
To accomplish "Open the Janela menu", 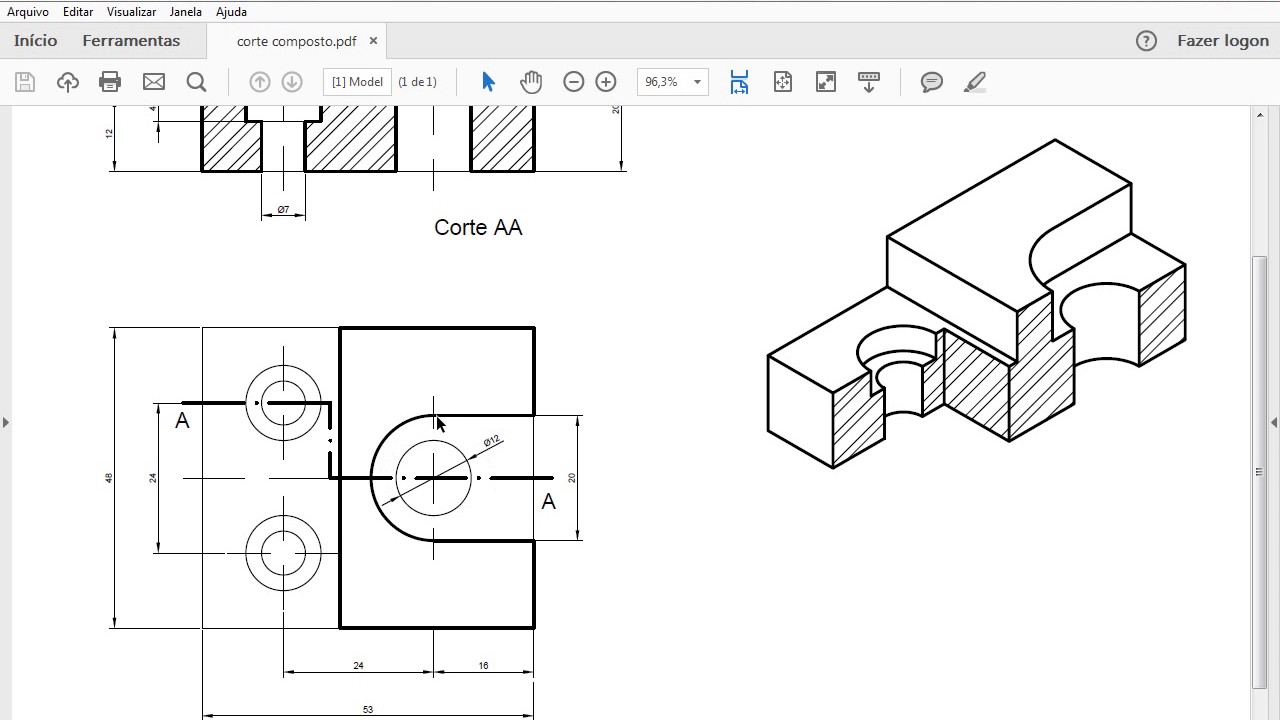I will 186,12.
